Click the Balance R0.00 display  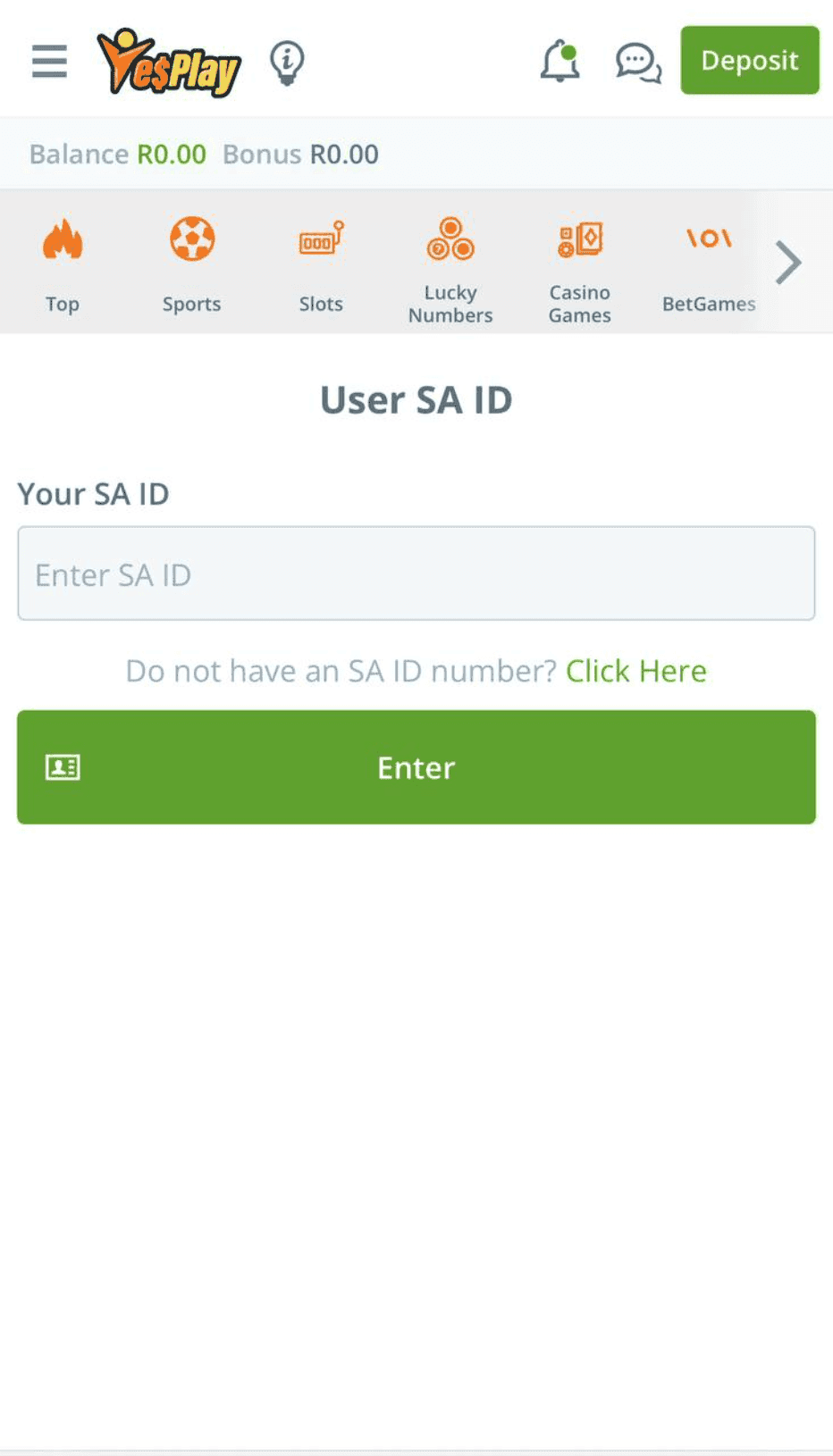point(117,154)
